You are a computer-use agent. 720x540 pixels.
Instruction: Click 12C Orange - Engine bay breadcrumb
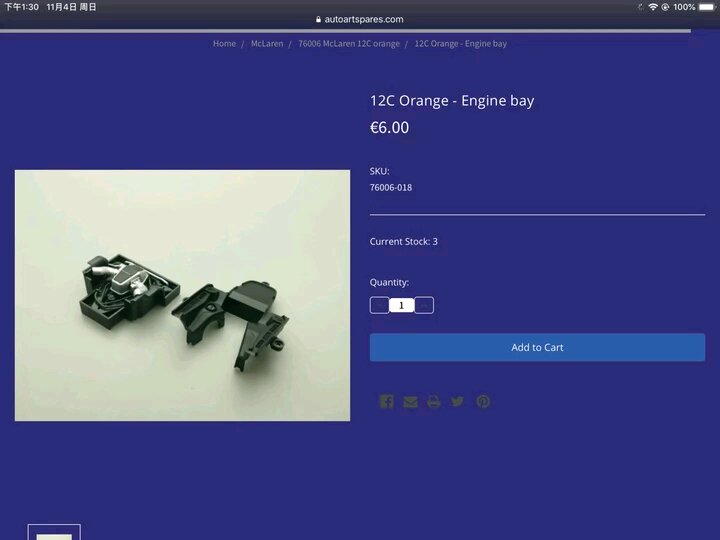point(461,44)
